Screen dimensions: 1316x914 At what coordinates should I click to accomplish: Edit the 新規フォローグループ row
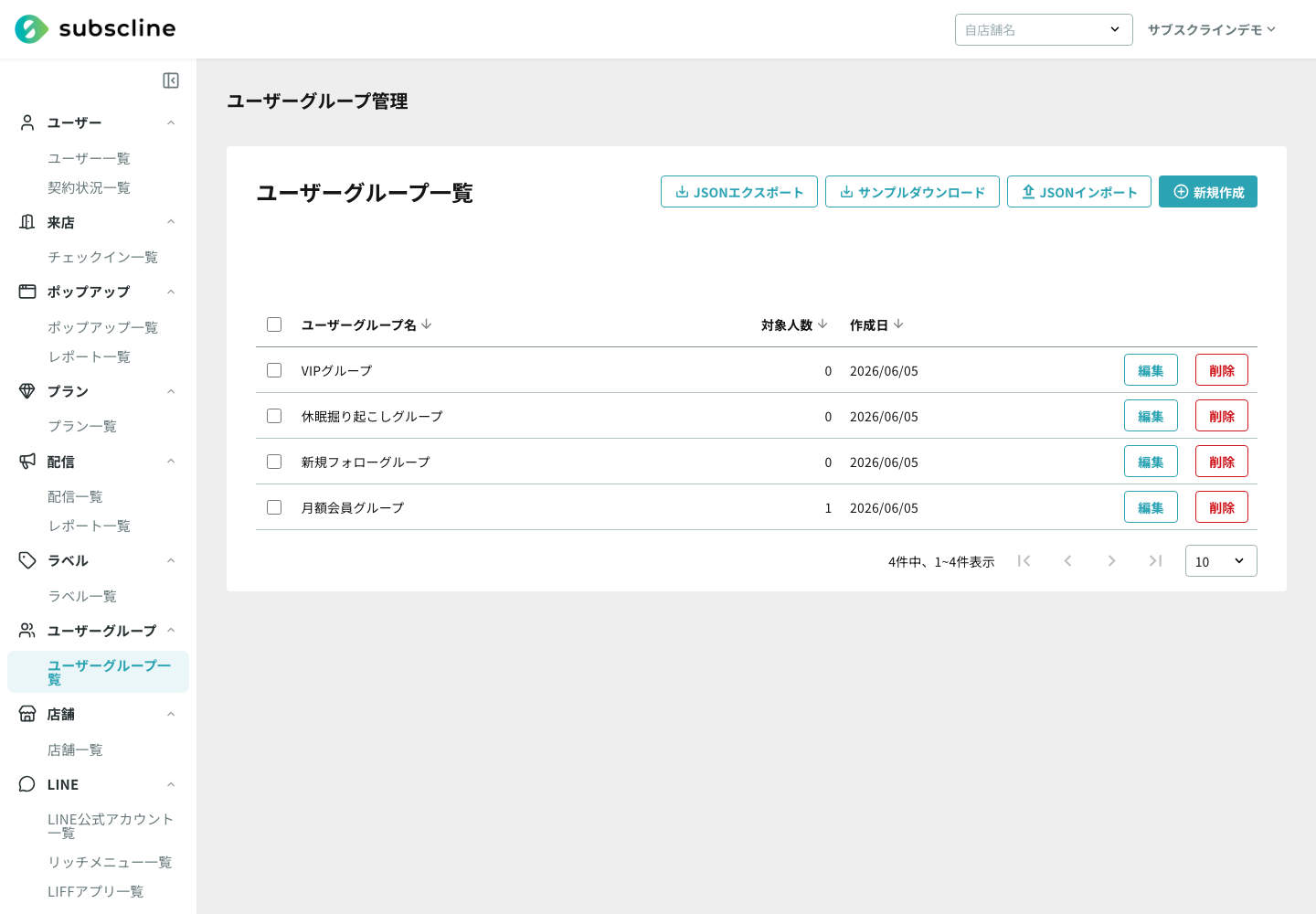click(x=1151, y=462)
